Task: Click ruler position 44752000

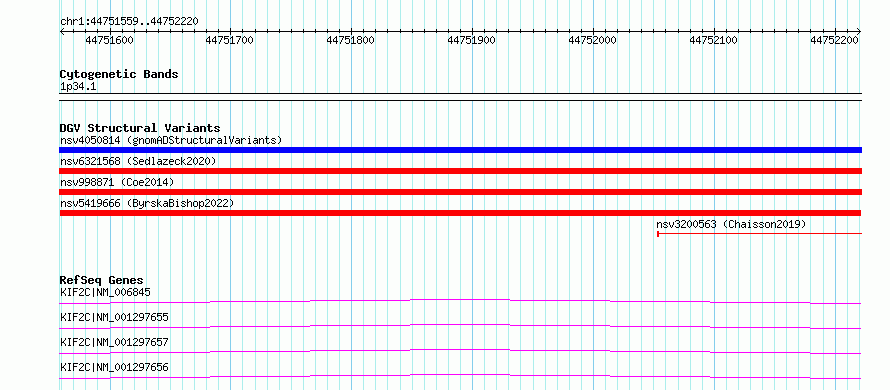Action: [x=593, y=40]
